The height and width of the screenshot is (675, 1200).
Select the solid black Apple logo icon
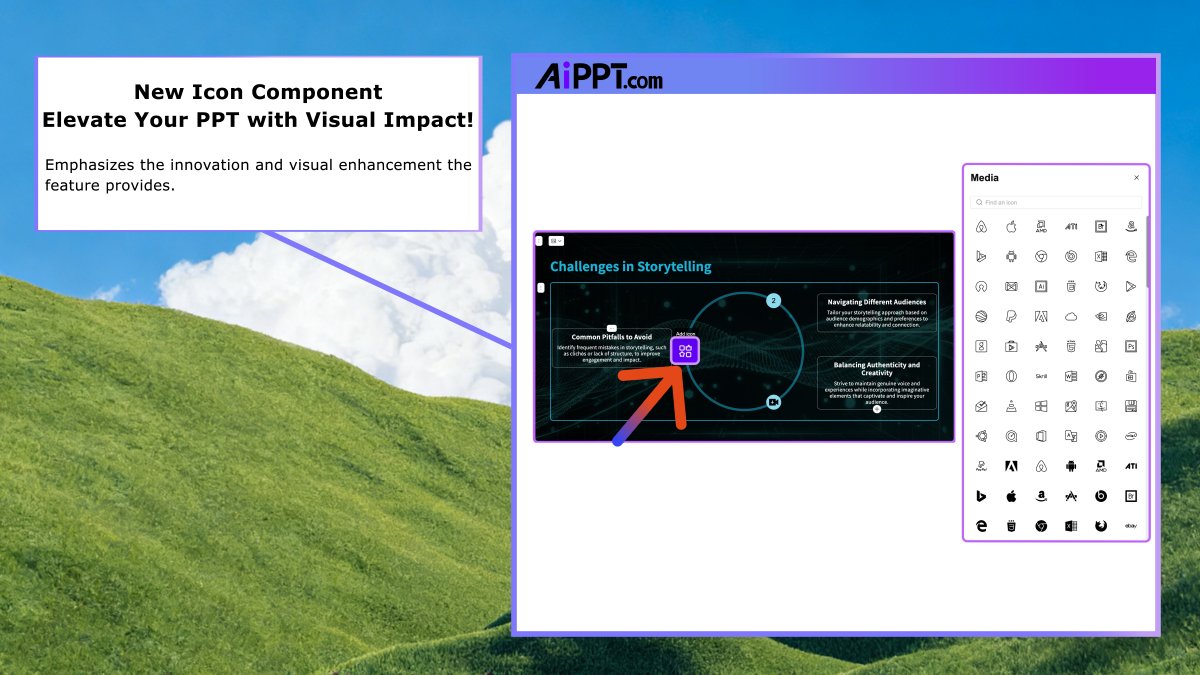(1011, 496)
